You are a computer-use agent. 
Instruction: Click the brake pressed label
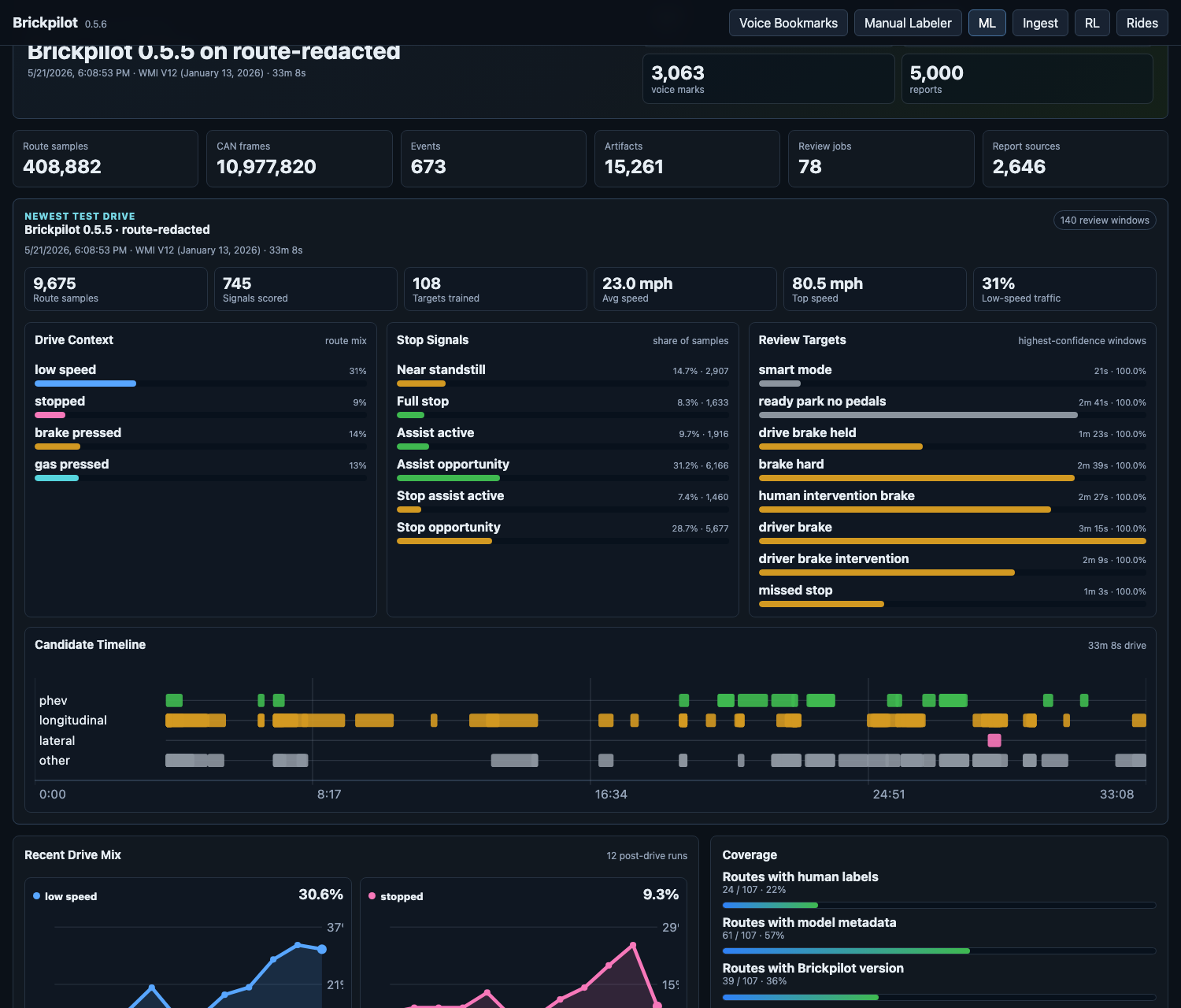78,432
